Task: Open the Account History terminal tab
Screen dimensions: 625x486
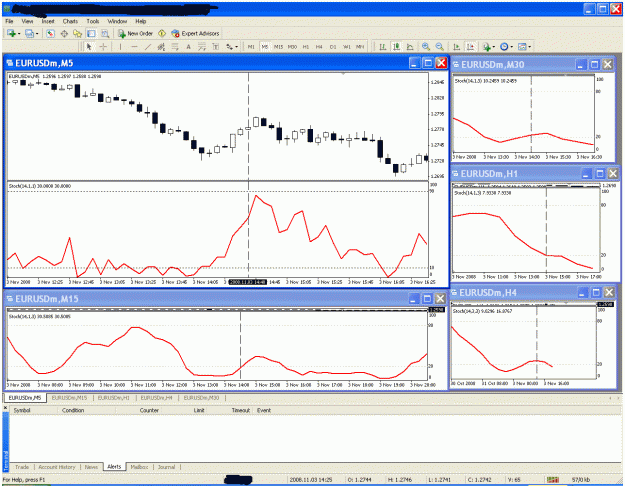Action: (x=57, y=467)
